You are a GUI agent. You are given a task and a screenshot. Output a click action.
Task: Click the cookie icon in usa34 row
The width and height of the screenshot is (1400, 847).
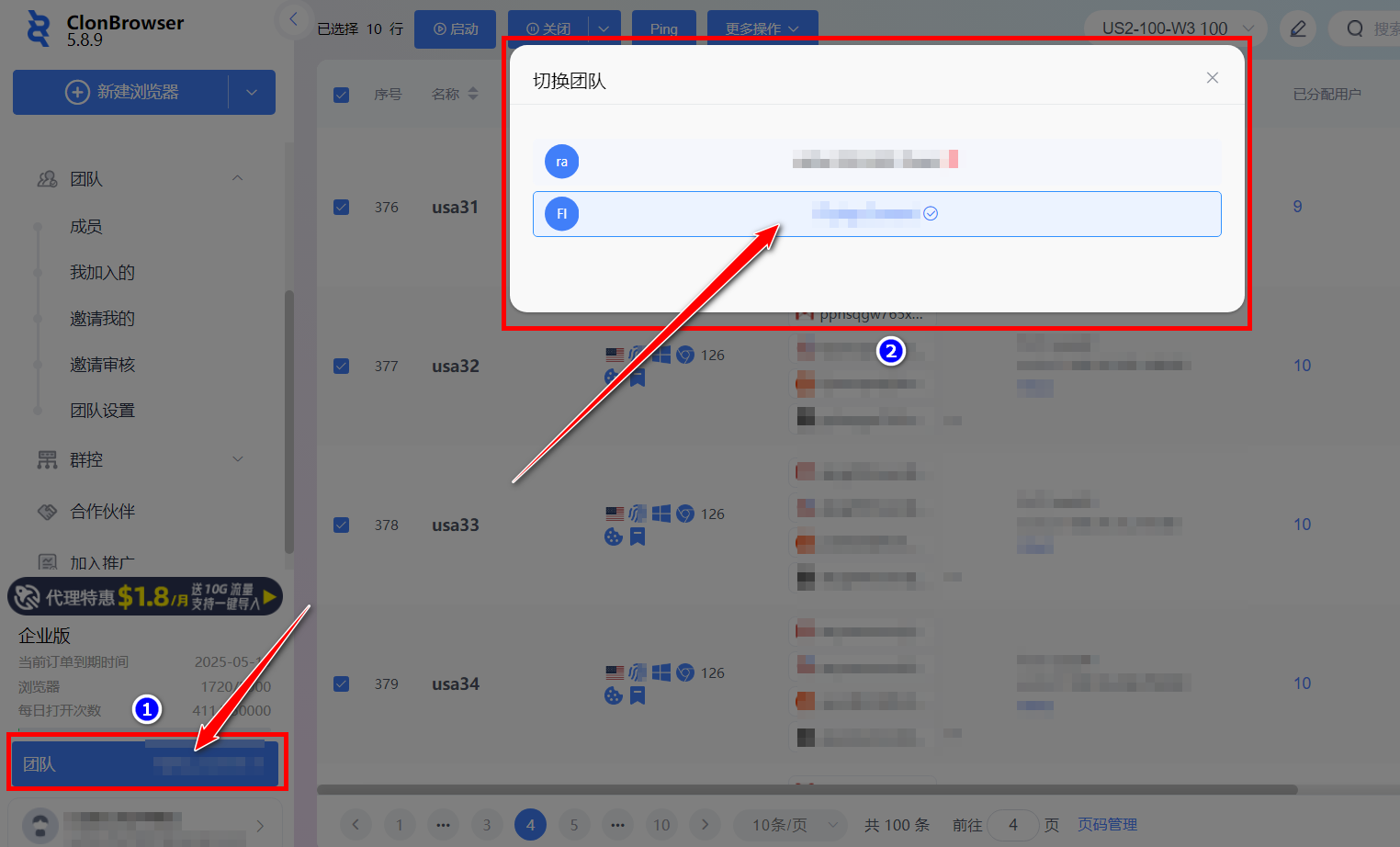pos(614,695)
